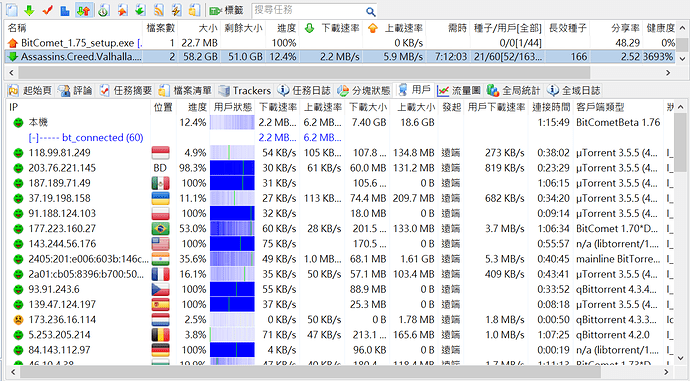The height and width of the screenshot is (381, 690).
Task: Toggle the green-red transfer arrows toolbar icon
Action: [84, 10]
